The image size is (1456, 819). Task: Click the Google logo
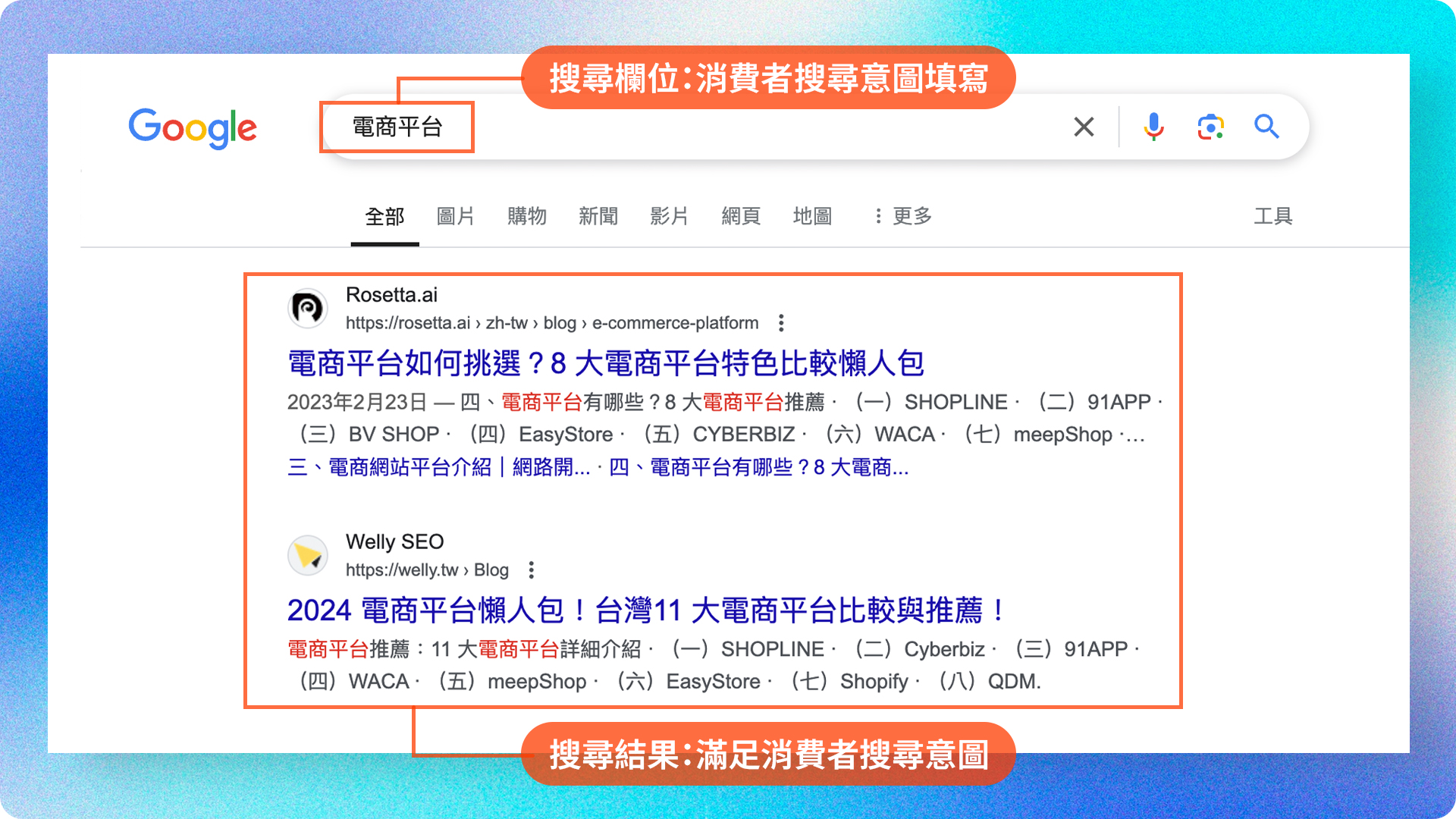coord(193,127)
